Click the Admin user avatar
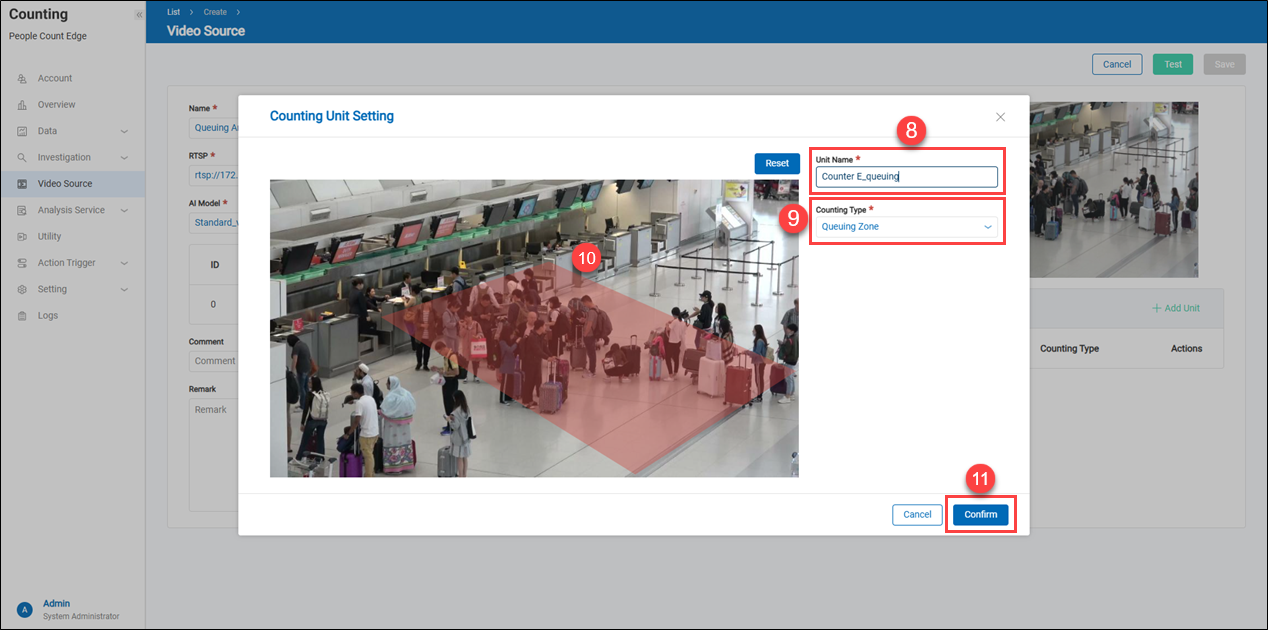1268x630 pixels. click(25, 609)
